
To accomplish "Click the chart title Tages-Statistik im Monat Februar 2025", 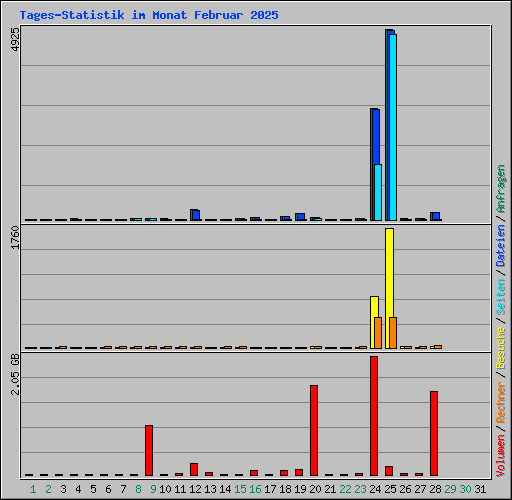I will point(149,15).
